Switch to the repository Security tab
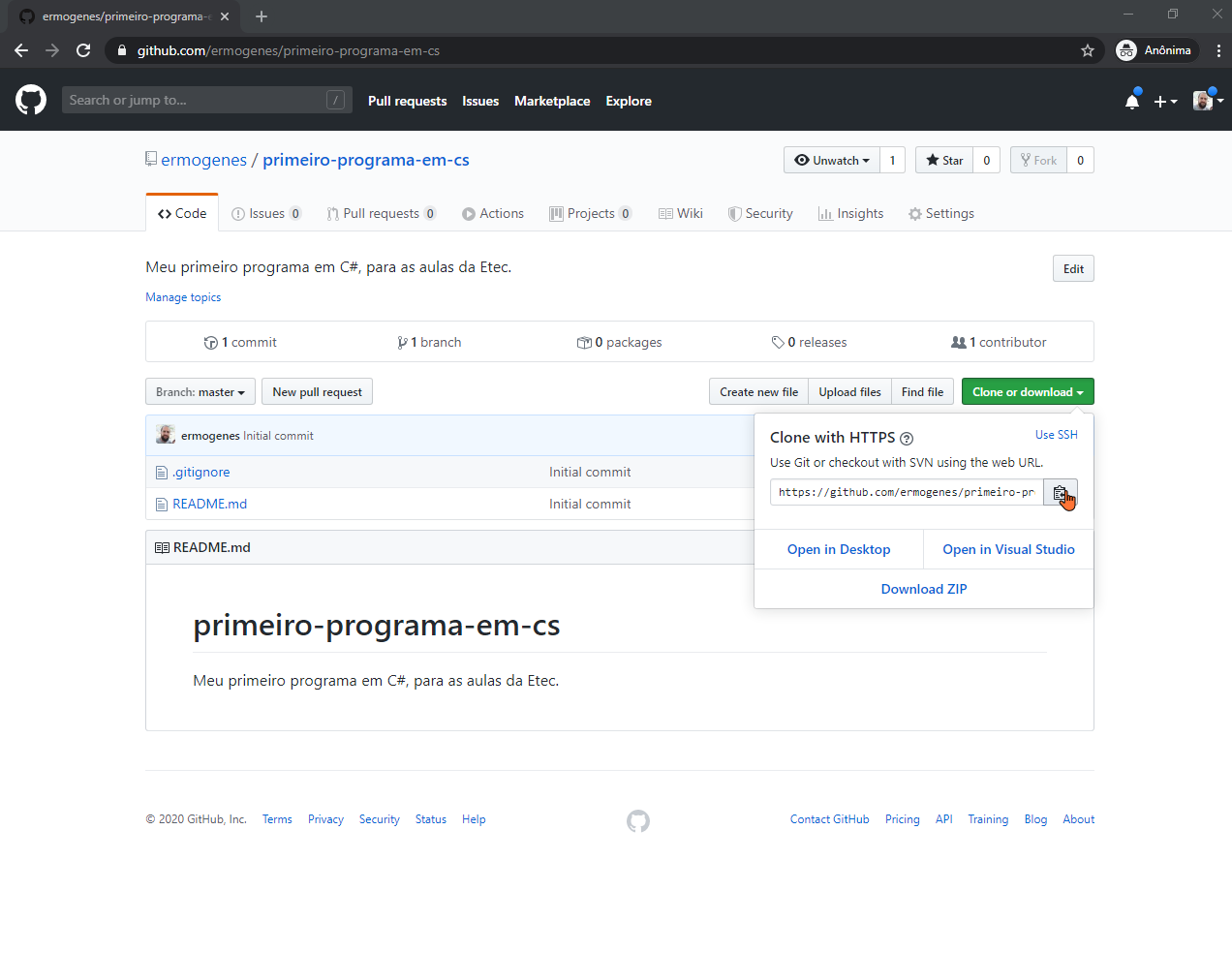1232x953 pixels. coord(760,213)
